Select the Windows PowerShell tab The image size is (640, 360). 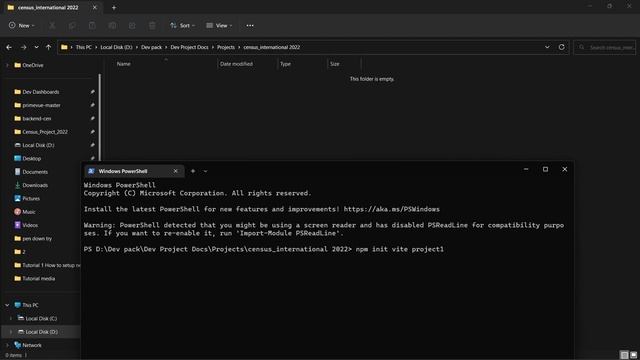coord(134,171)
